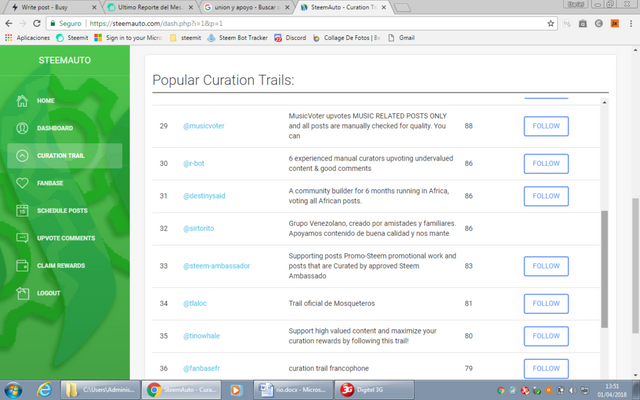Open media player taskbar icon

pyautogui.click(x=236, y=390)
